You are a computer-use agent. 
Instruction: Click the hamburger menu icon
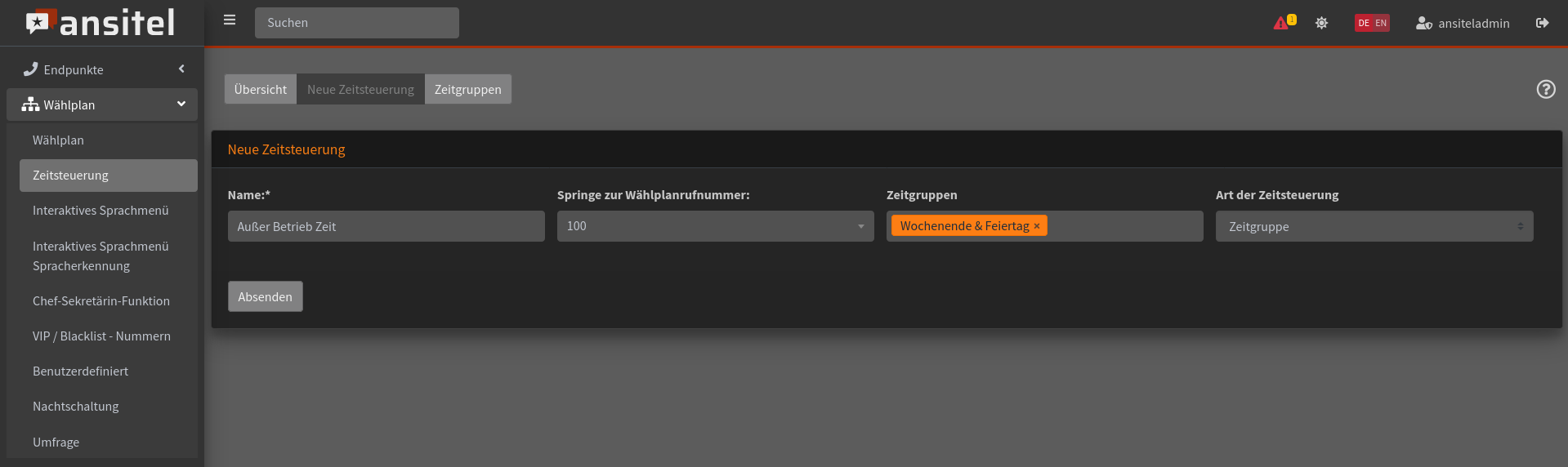(230, 20)
